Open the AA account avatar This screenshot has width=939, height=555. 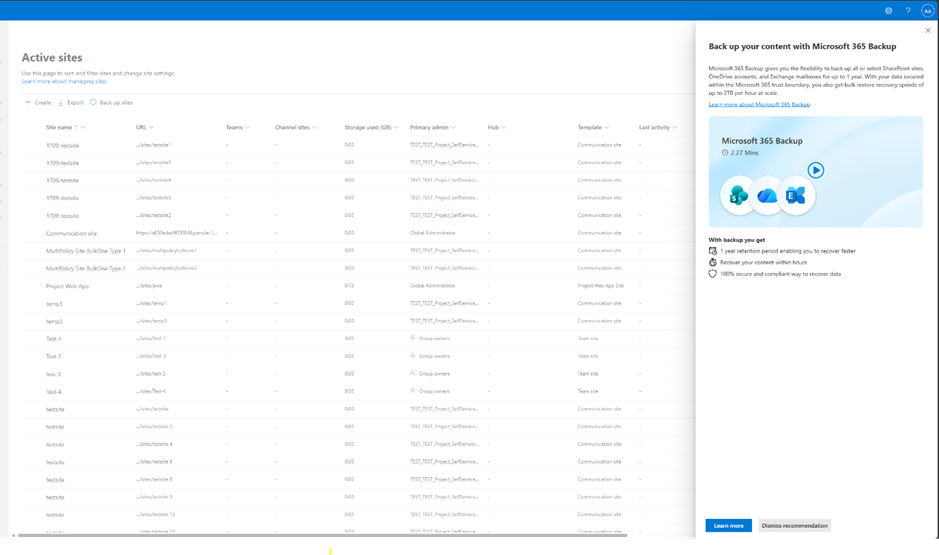928,11
